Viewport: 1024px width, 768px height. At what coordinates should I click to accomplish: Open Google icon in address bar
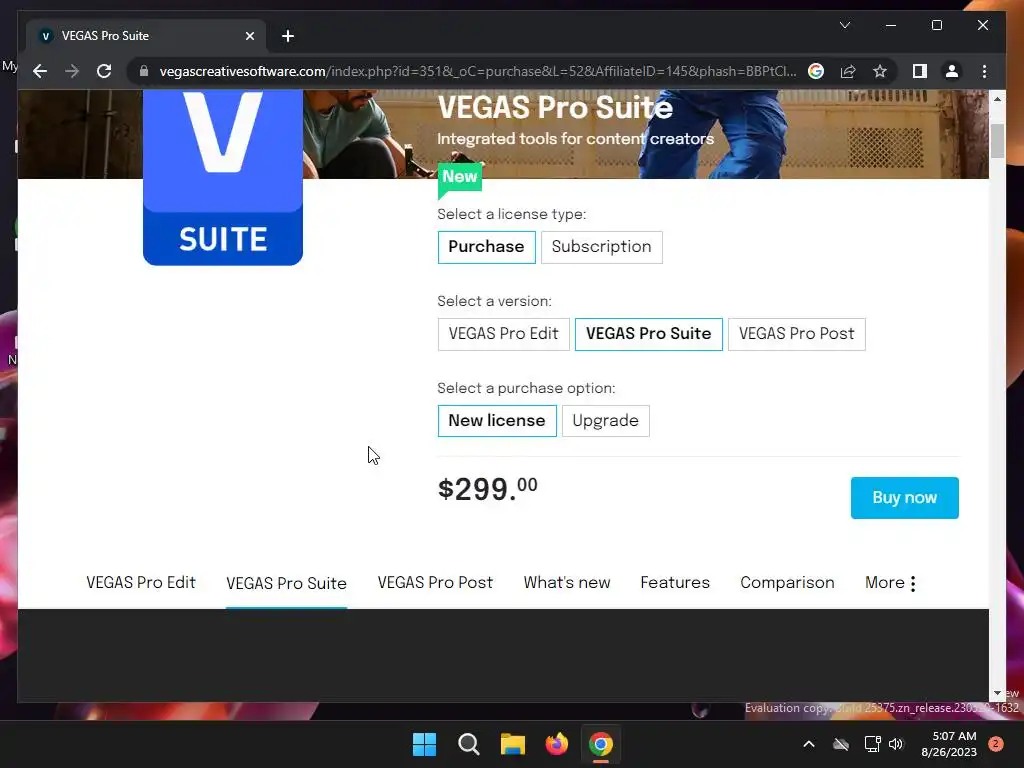click(816, 71)
